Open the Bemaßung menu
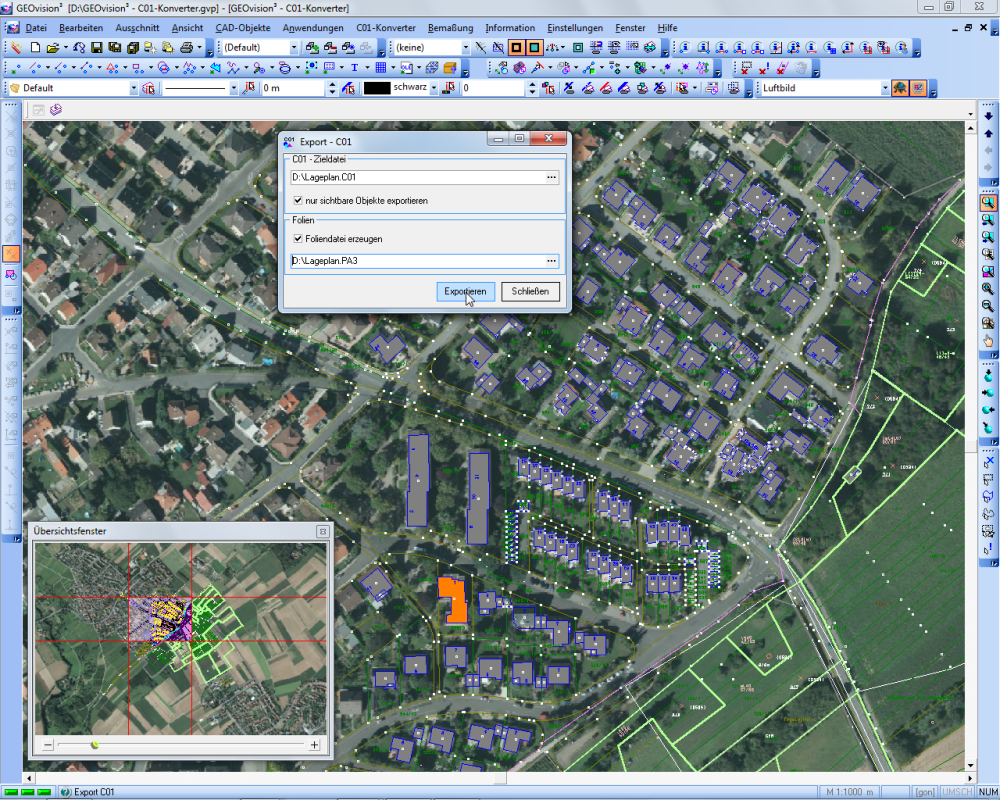This screenshot has height=800, width=1000. tap(450, 28)
